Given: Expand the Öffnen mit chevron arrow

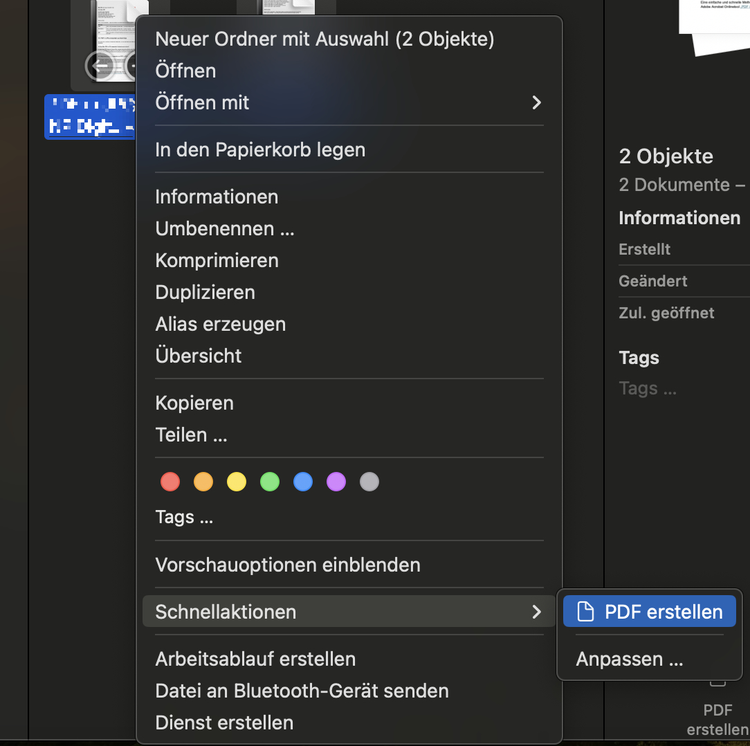Looking at the screenshot, I should click(x=537, y=102).
